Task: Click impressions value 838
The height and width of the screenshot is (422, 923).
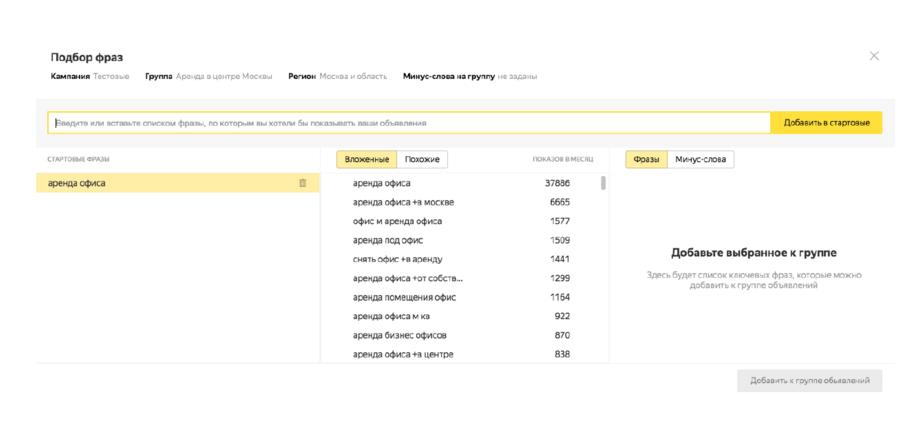Action: 562,354
